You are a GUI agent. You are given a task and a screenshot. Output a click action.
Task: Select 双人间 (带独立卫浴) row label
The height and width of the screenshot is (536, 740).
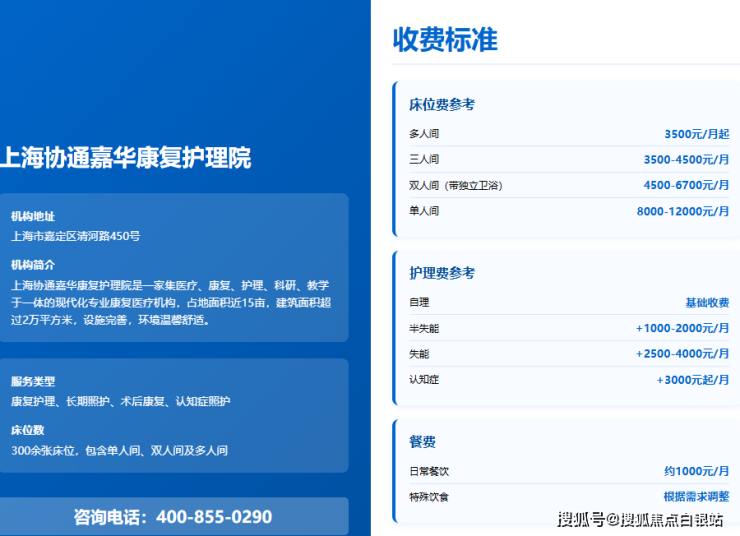pyautogui.click(x=455, y=185)
